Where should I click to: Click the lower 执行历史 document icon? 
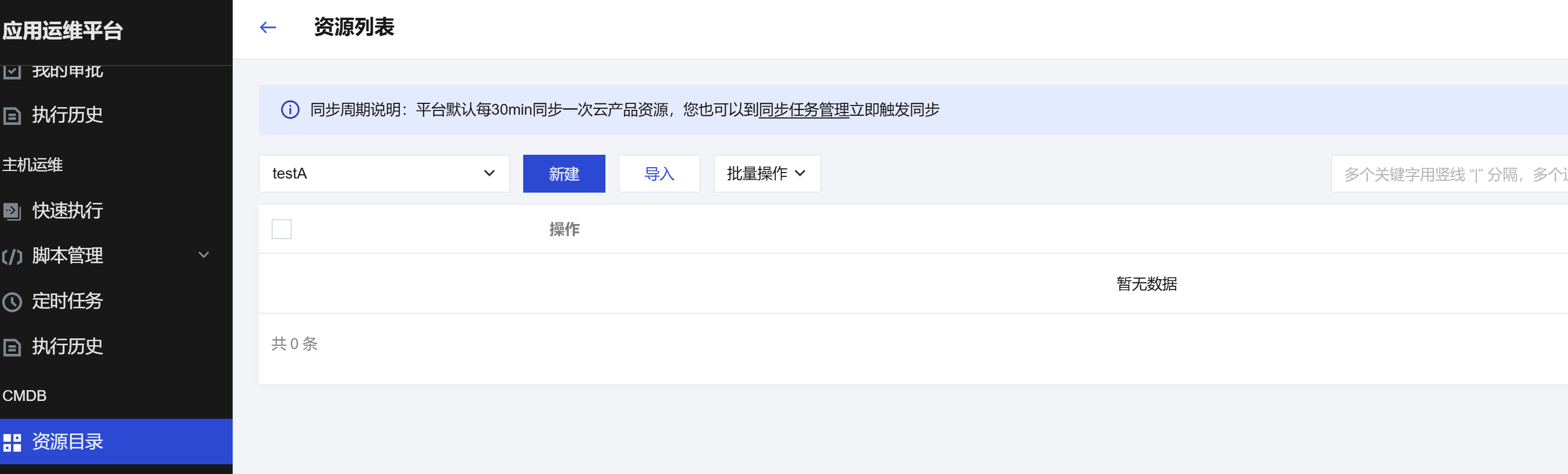(12, 347)
